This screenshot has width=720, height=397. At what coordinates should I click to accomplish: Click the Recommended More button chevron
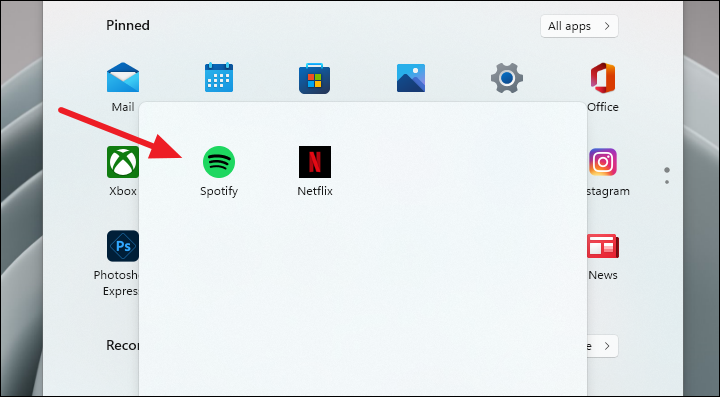click(x=607, y=346)
